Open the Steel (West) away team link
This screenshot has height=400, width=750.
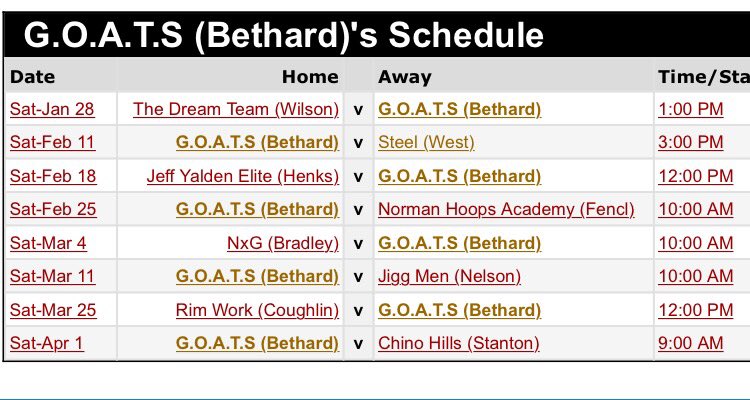[426, 143]
